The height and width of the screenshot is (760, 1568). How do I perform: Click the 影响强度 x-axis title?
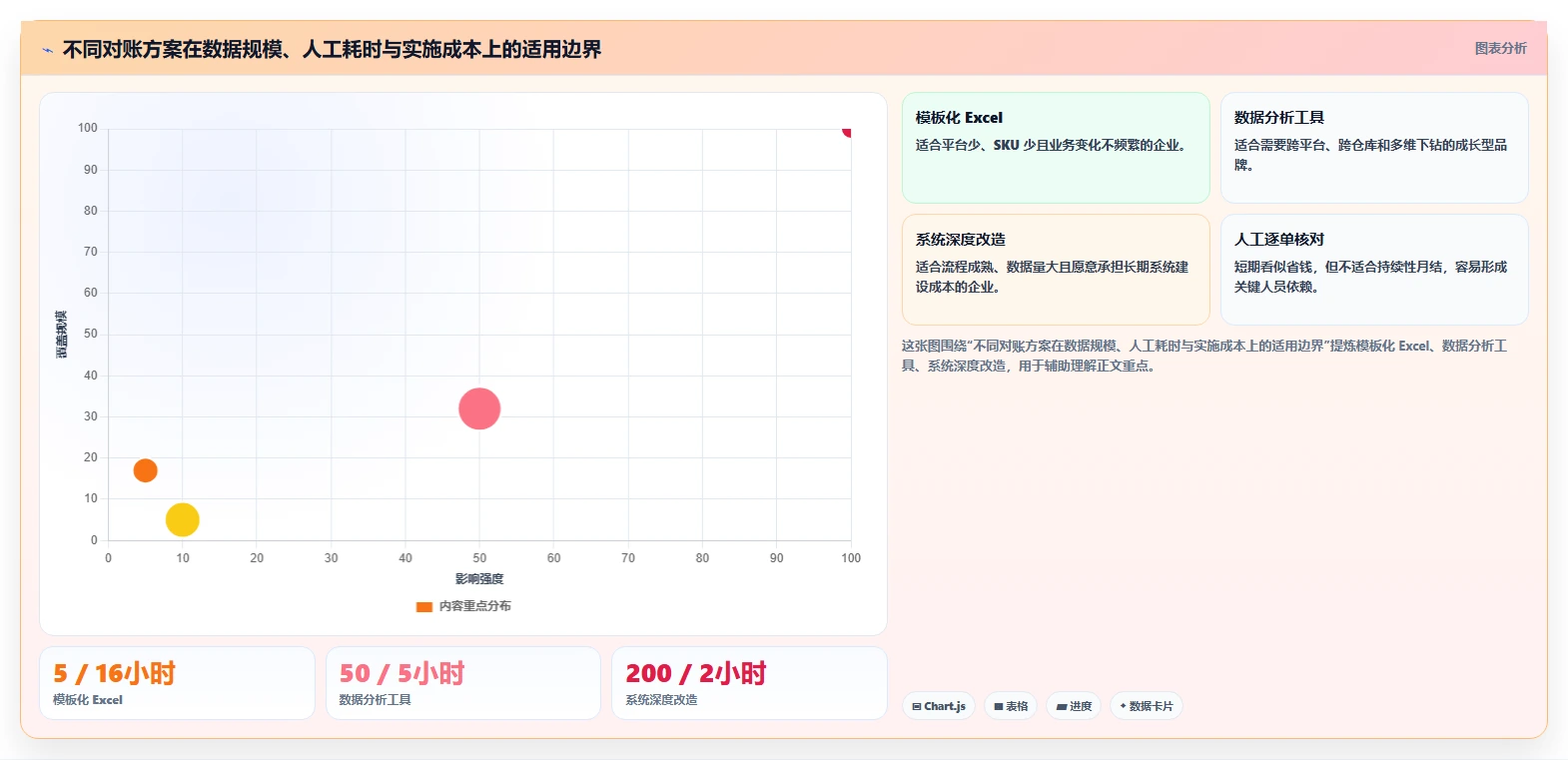pyautogui.click(x=479, y=579)
